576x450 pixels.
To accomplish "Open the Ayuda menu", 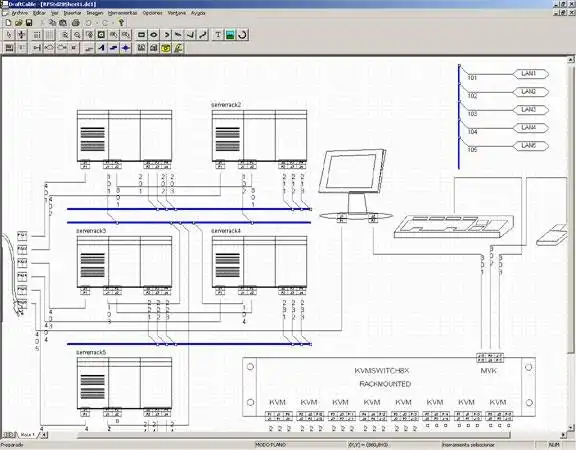I will [198, 13].
